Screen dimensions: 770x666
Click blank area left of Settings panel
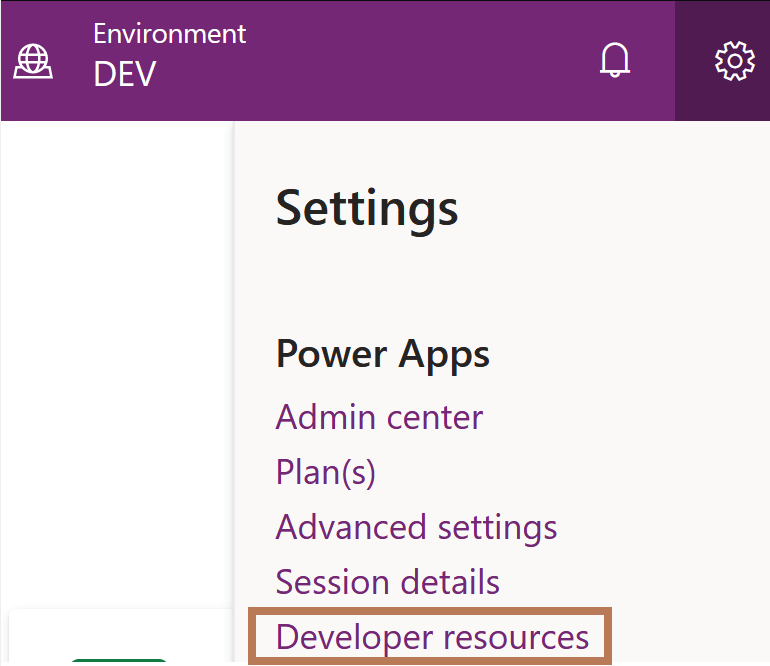(x=115, y=350)
